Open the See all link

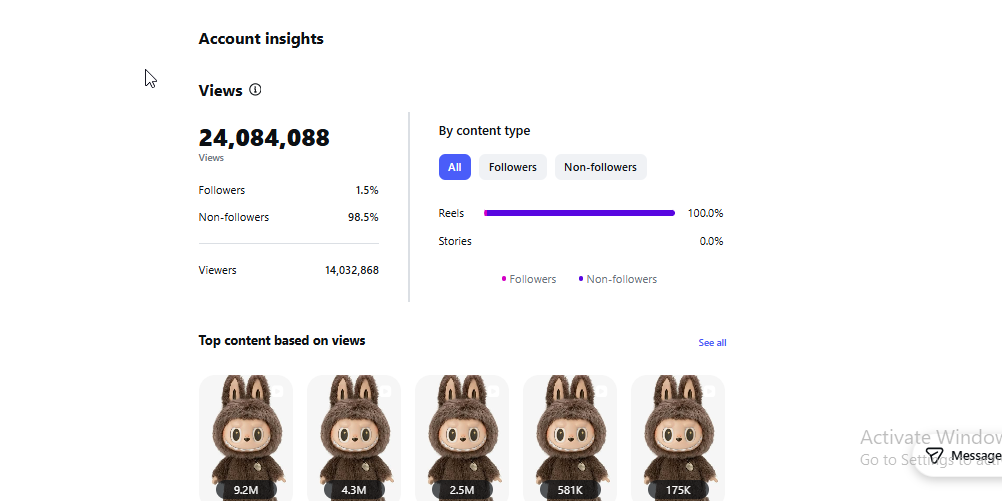[712, 343]
